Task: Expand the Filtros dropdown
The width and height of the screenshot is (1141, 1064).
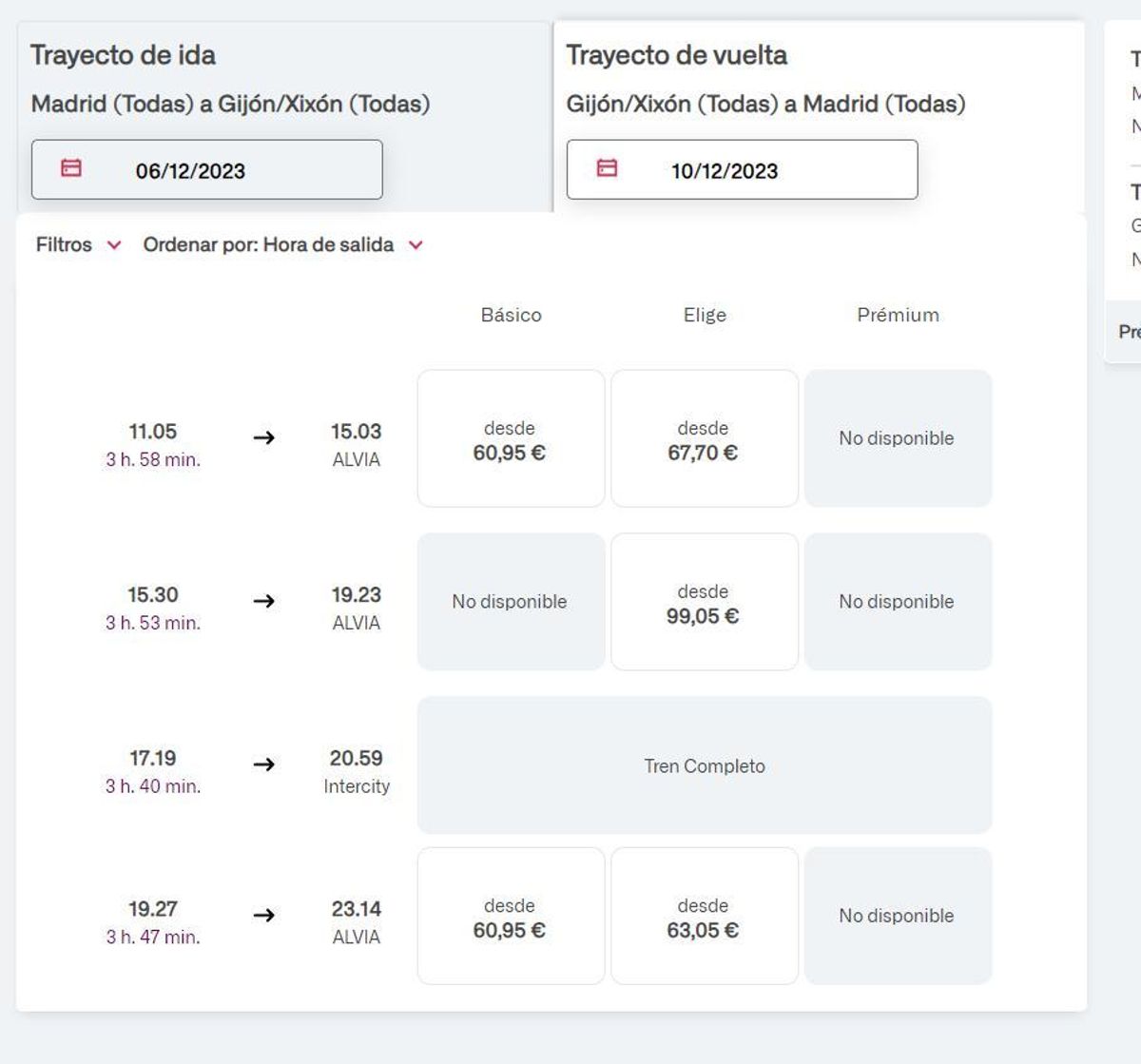Action: 65,244
